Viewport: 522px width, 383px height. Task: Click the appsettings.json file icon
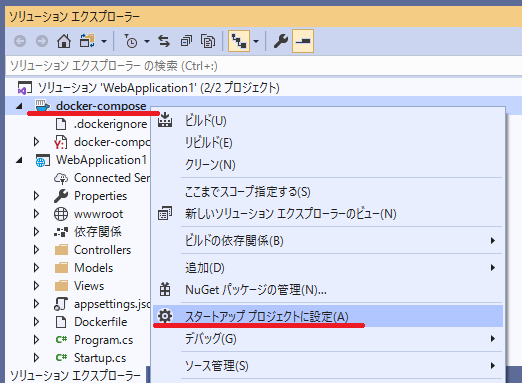pos(61,304)
